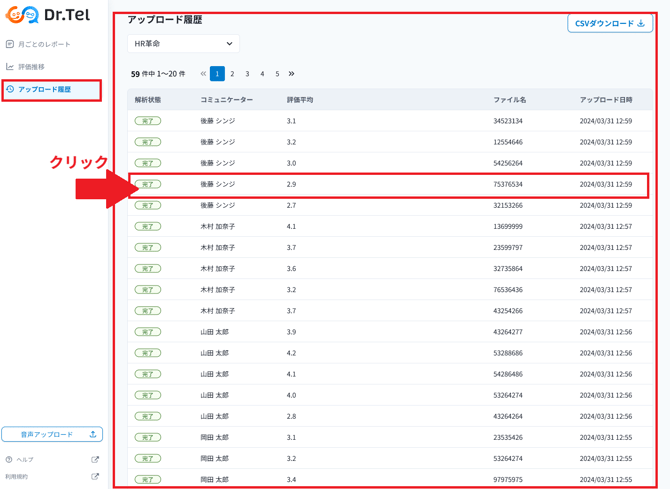
Task: Go to the last page with double-right arrow
Action: [292, 74]
